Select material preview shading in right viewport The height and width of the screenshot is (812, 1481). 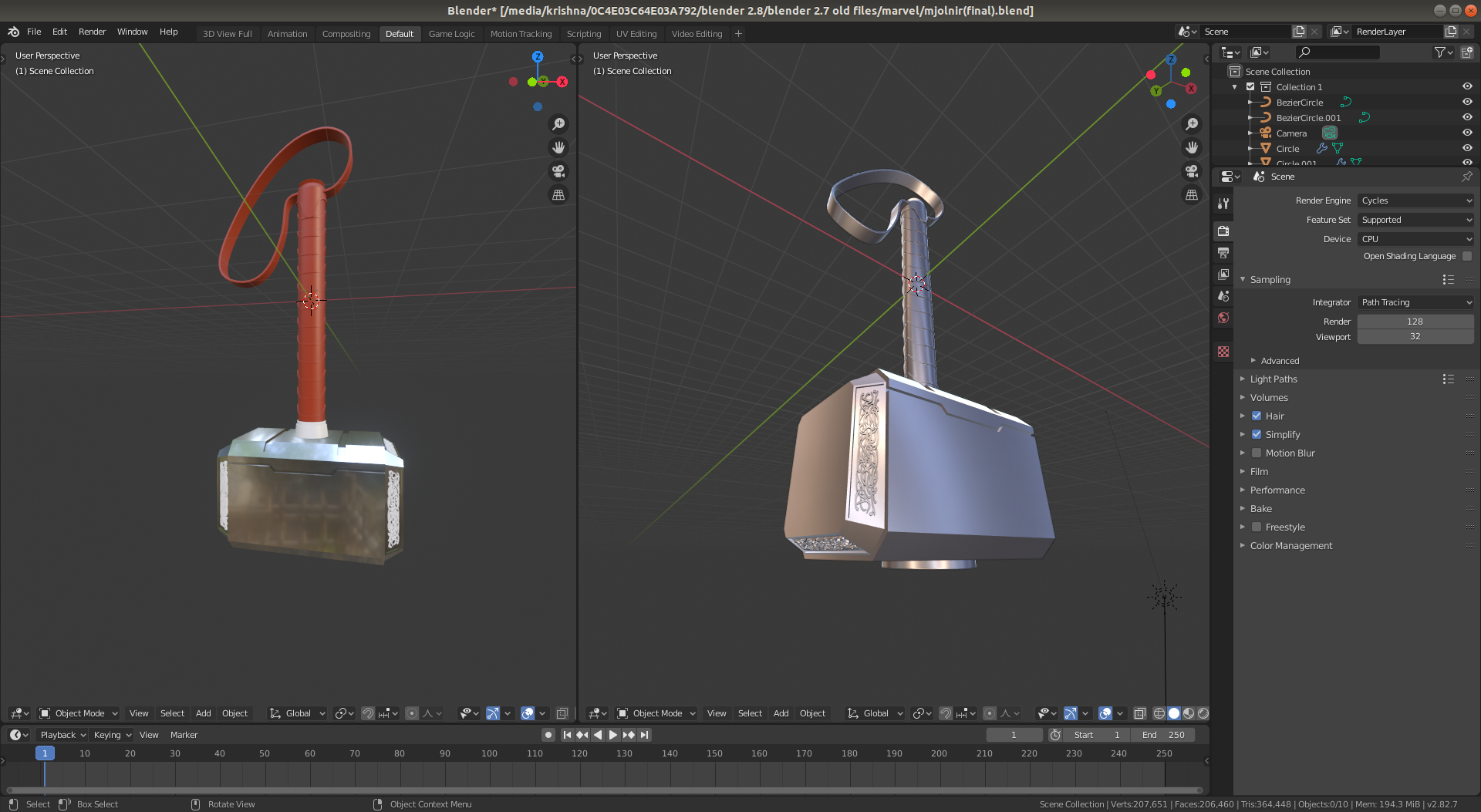(x=1189, y=713)
